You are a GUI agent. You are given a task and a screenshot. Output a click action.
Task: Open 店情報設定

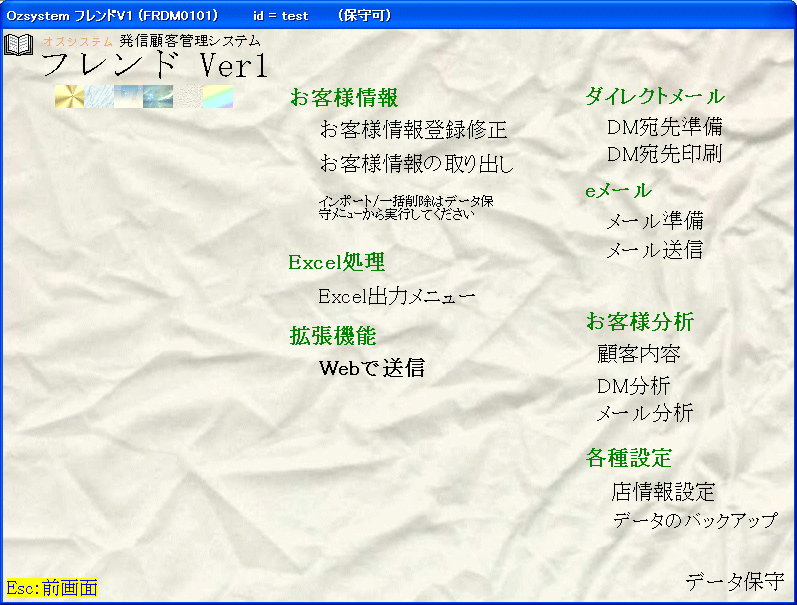coord(663,492)
